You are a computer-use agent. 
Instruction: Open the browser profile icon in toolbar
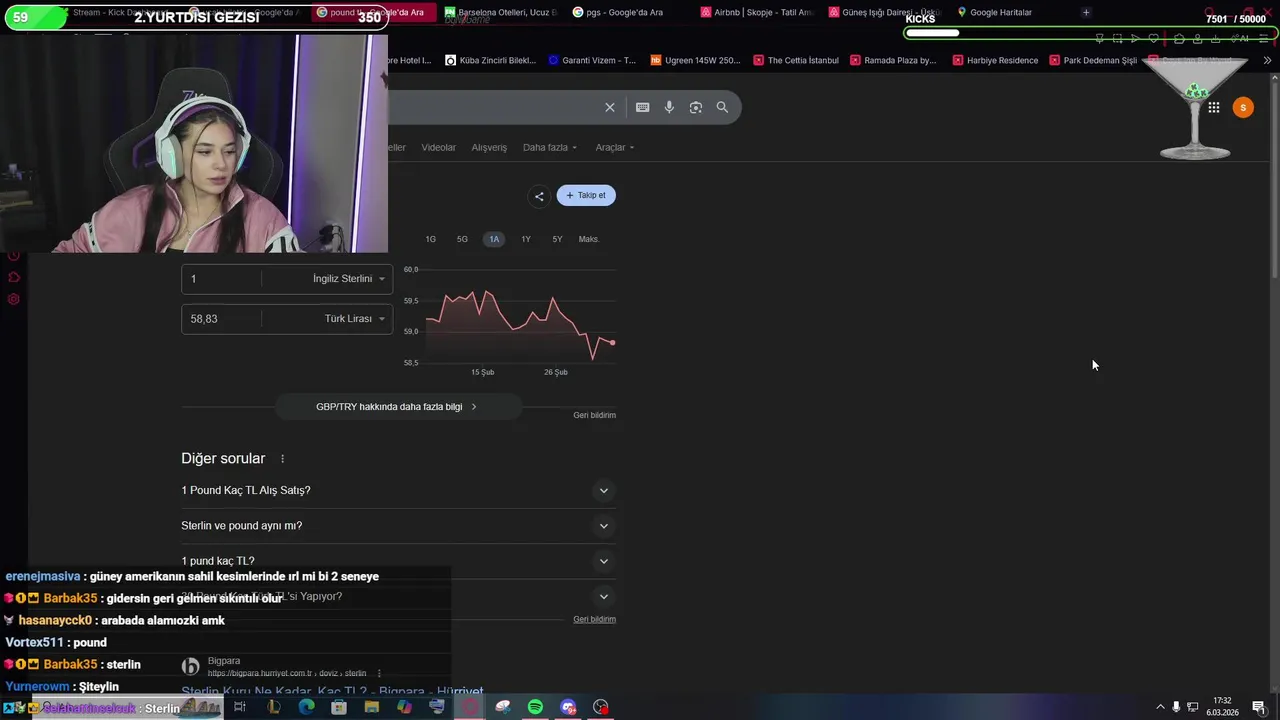[x=1197, y=39]
